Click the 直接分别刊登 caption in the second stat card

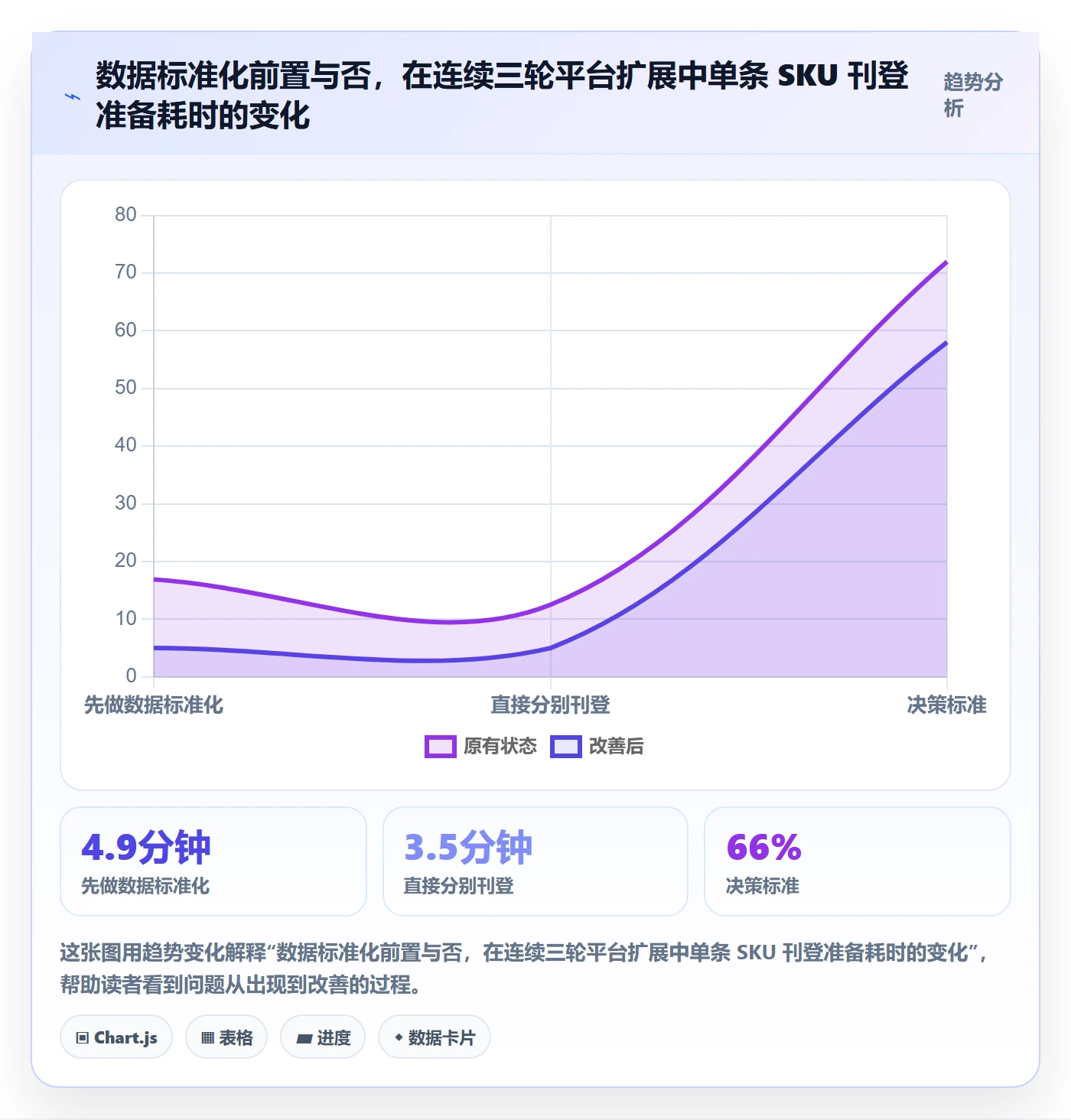coord(459,886)
